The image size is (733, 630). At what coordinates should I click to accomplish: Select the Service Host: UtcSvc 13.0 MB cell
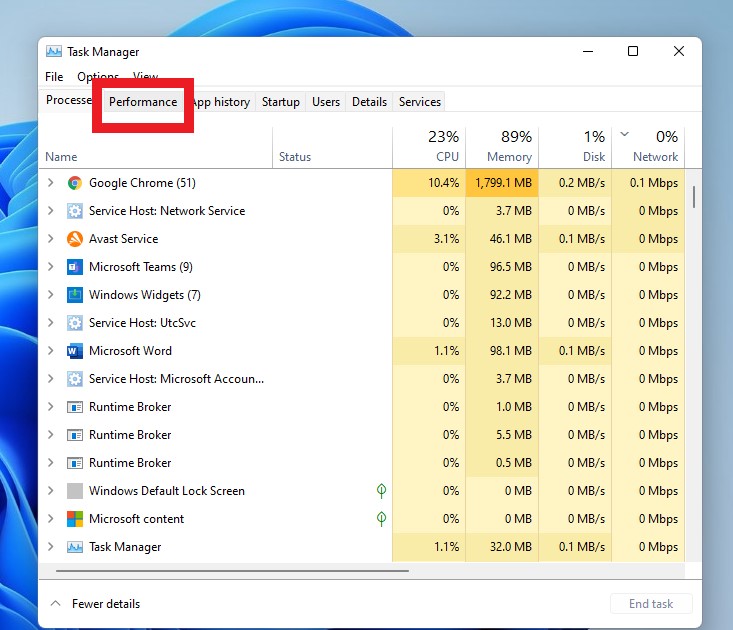coord(502,323)
